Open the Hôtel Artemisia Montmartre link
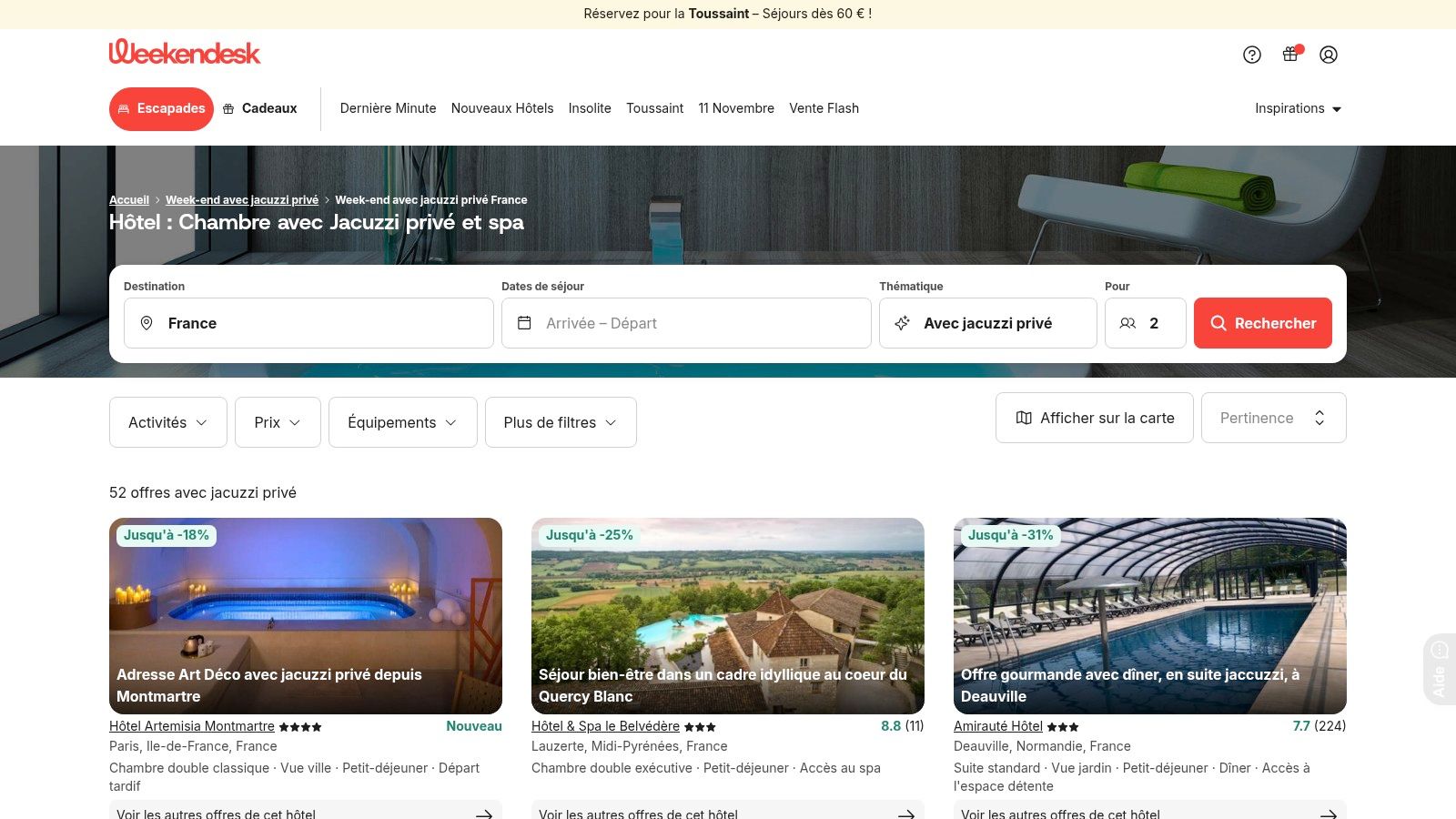This screenshot has height=819, width=1456. click(192, 726)
